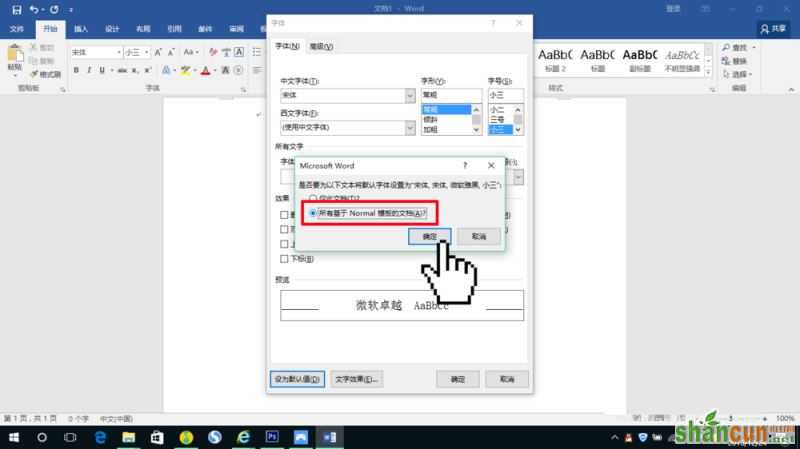Switch to the 布局 (Layout) ribbon tab
Screen dimensions: 800x449
[143, 29]
